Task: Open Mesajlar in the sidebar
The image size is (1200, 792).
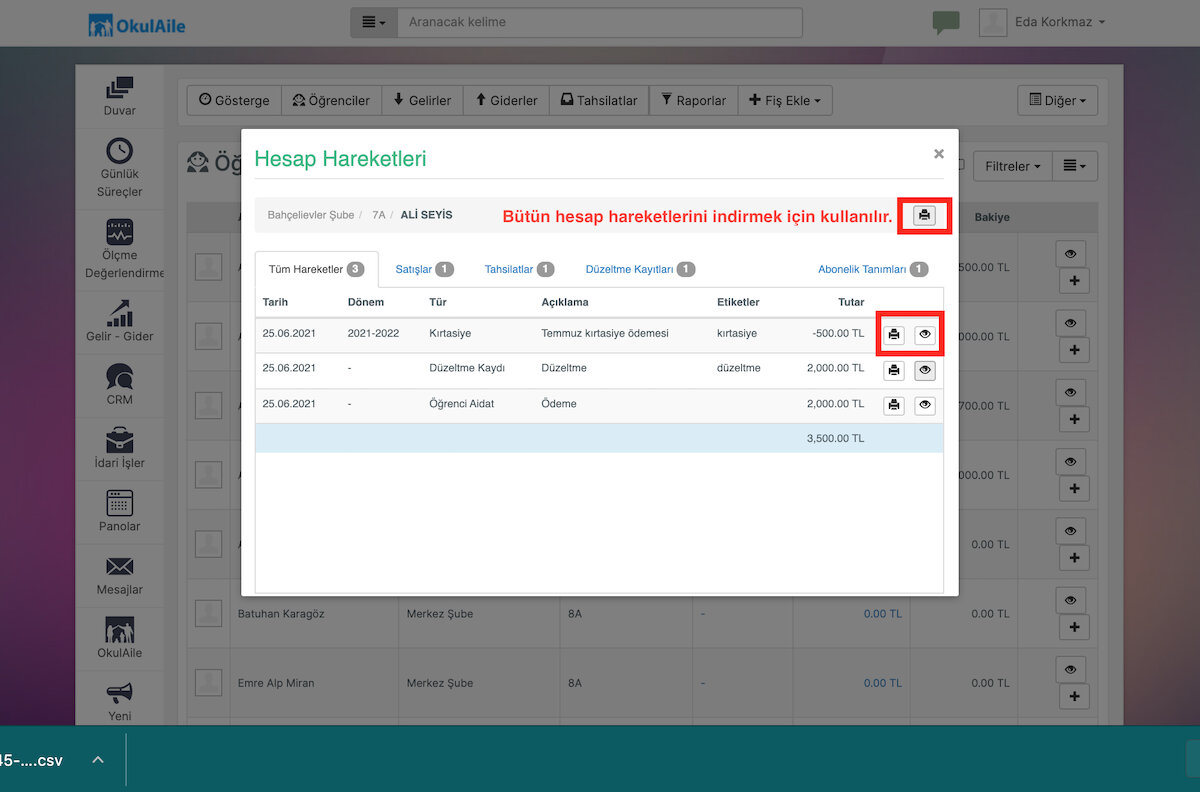Action: pos(120,574)
